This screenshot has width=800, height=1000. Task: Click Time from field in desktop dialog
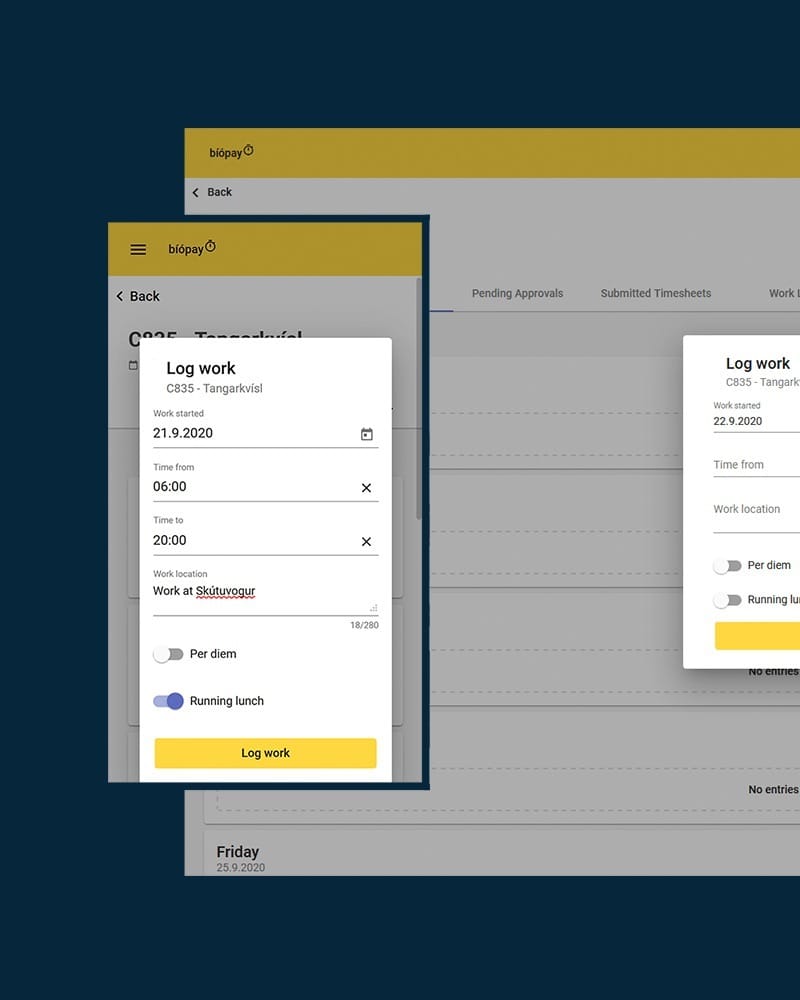[x=757, y=465]
